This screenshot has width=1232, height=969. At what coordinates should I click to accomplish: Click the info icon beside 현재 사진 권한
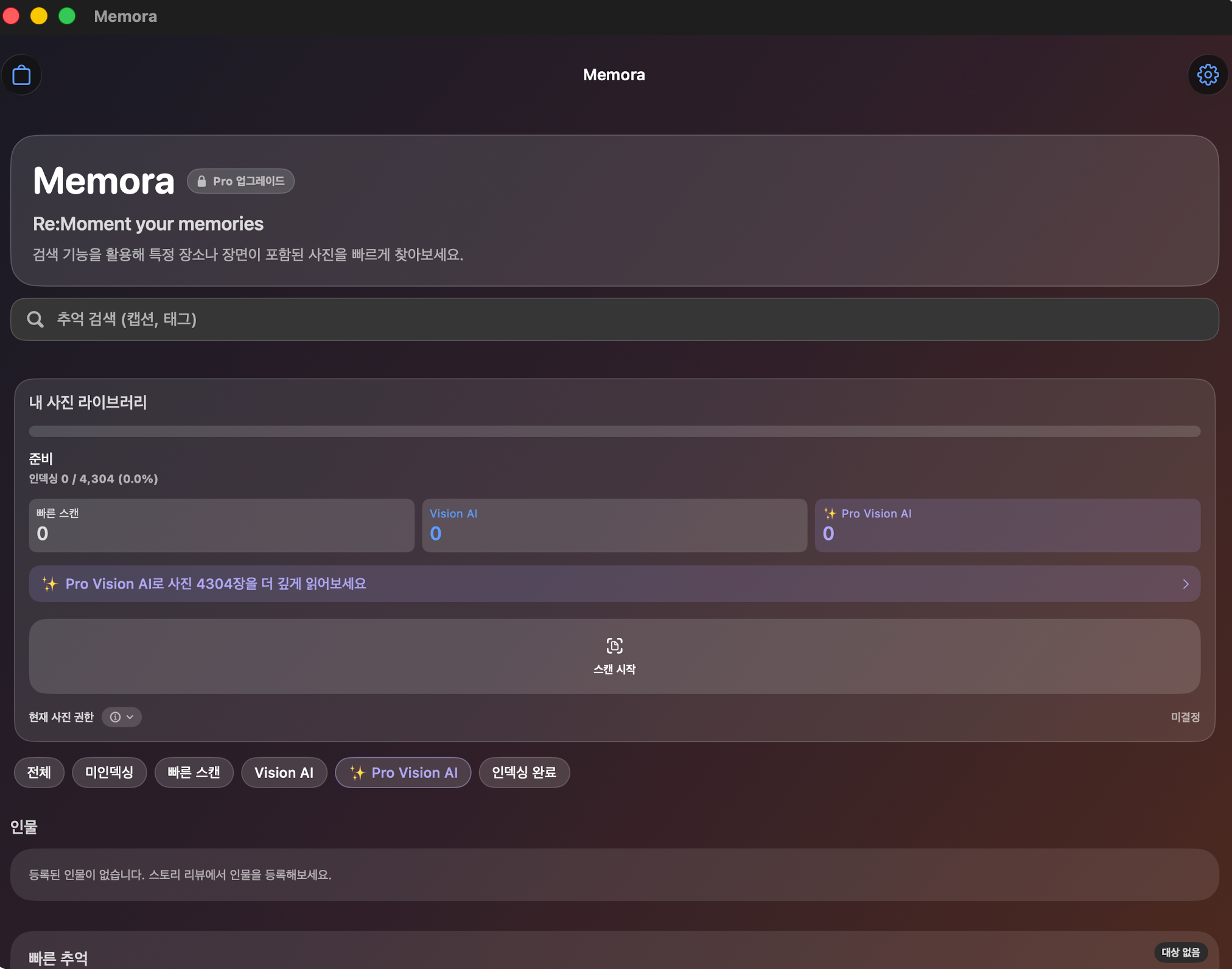(x=115, y=717)
